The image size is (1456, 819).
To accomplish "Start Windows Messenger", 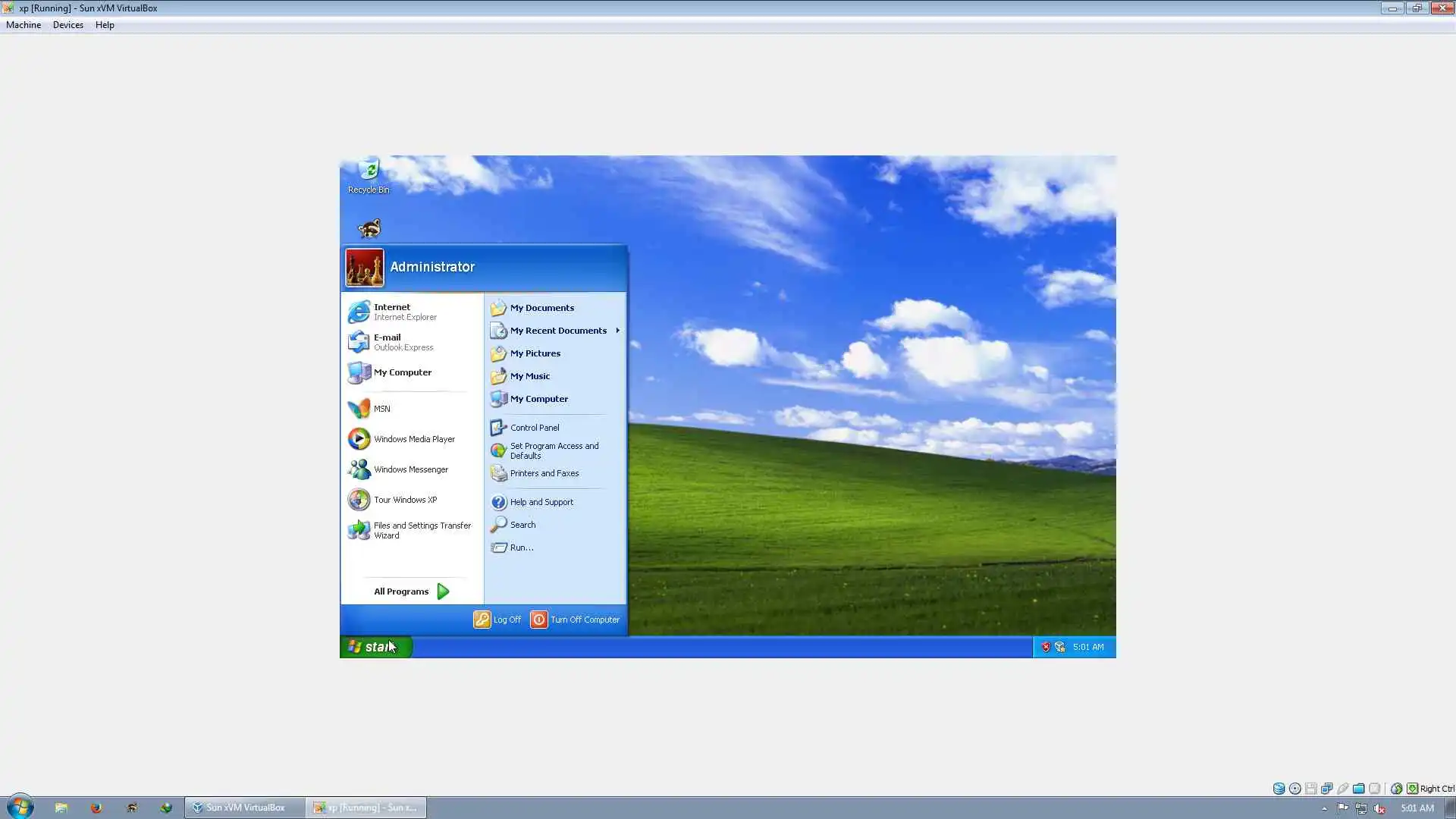I will (410, 469).
